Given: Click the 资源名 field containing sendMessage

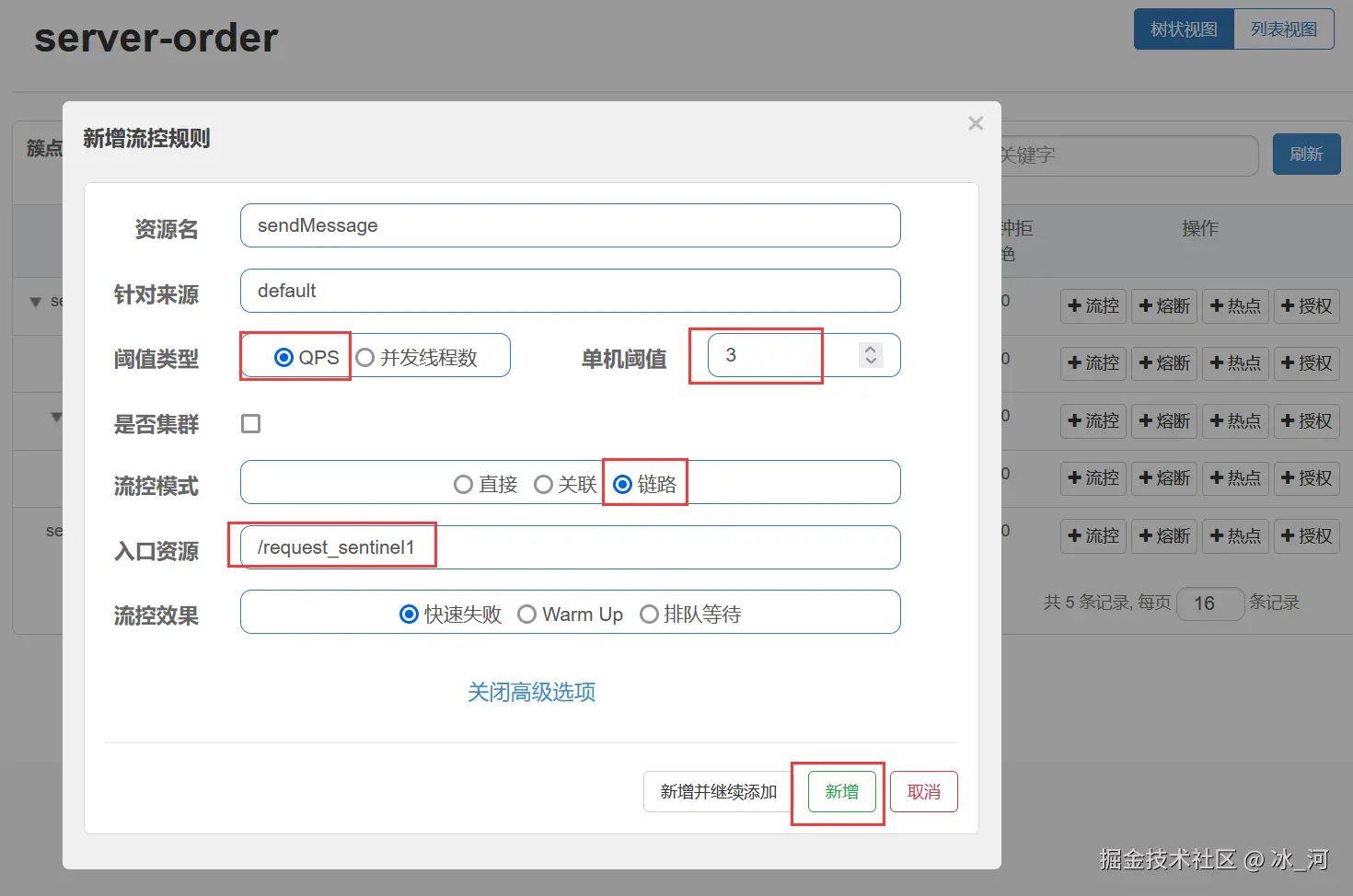Looking at the screenshot, I should [570, 225].
